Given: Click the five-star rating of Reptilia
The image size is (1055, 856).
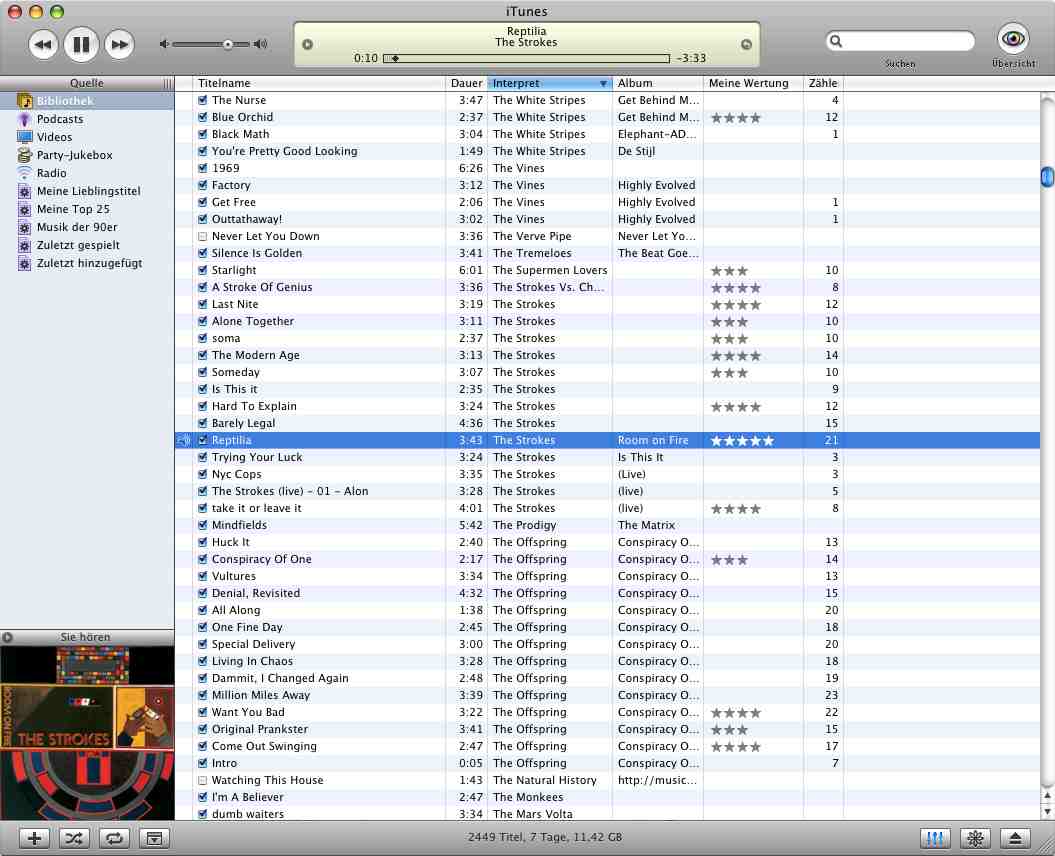Looking at the screenshot, I should pyautogui.click(x=742, y=441).
